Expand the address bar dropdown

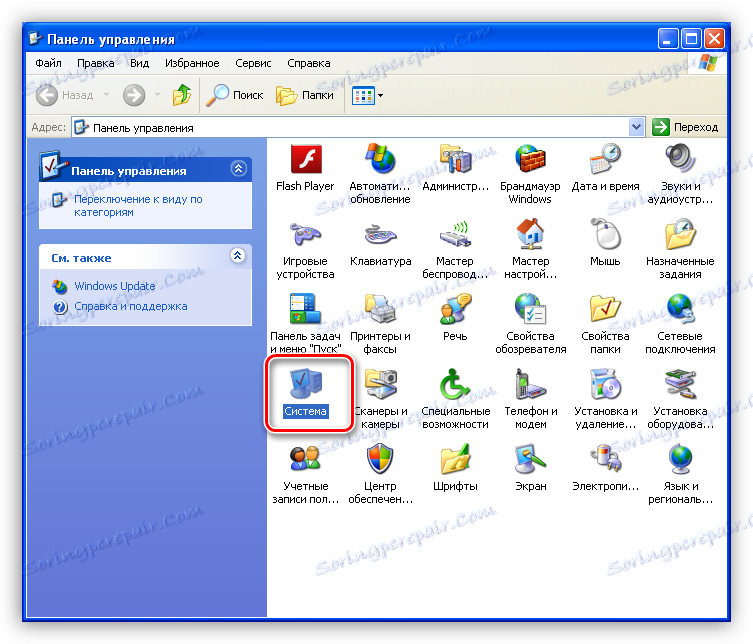point(636,127)
